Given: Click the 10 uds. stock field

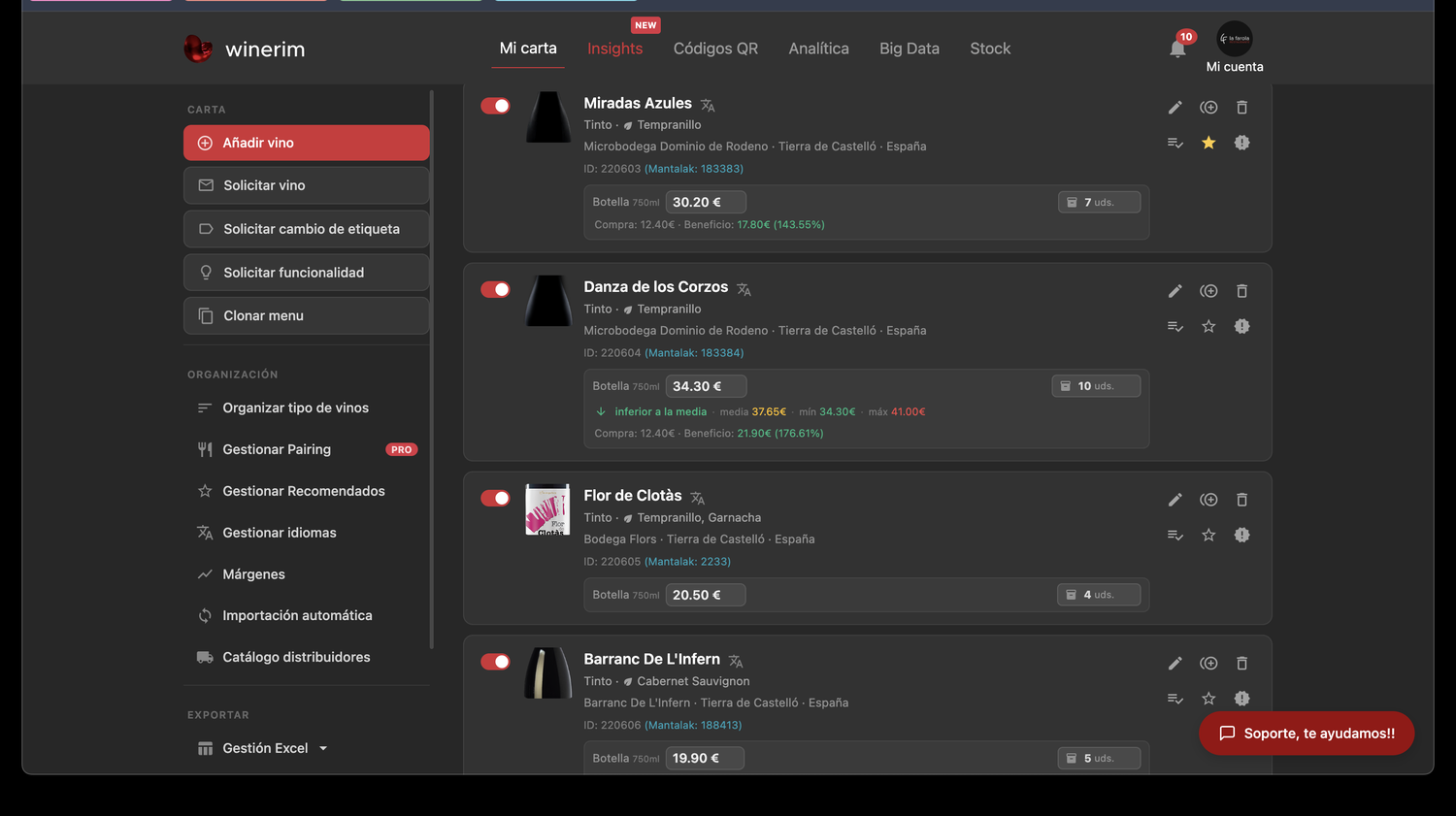Looking at the screenshot, I should click(x=1096, y=386).
